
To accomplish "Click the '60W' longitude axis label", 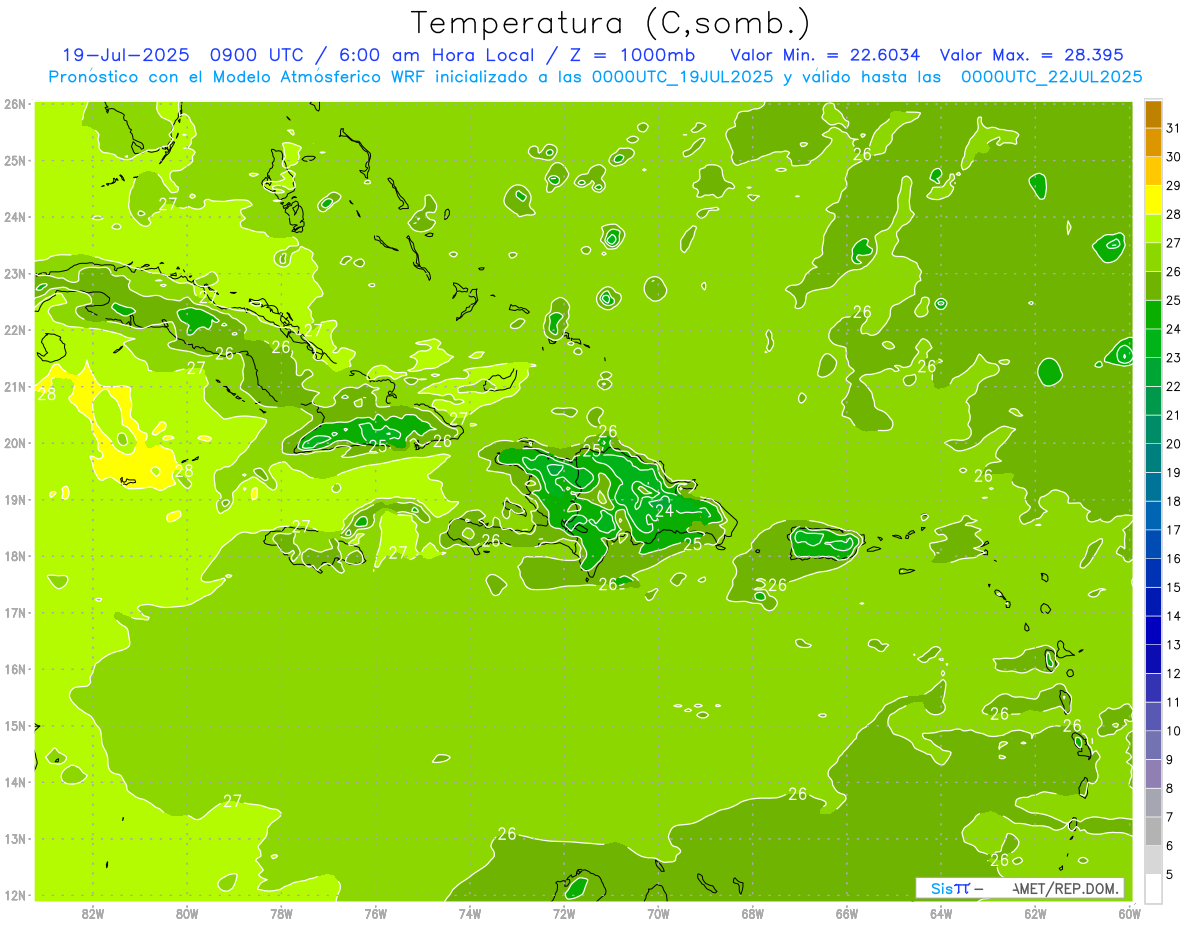I will pyautogui.click(x=1130, y=913).
